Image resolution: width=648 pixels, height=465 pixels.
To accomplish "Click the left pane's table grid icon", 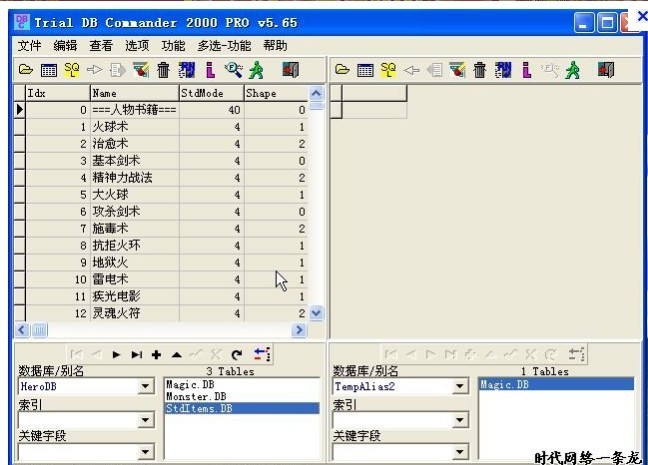I will click(x=49, y=70).
